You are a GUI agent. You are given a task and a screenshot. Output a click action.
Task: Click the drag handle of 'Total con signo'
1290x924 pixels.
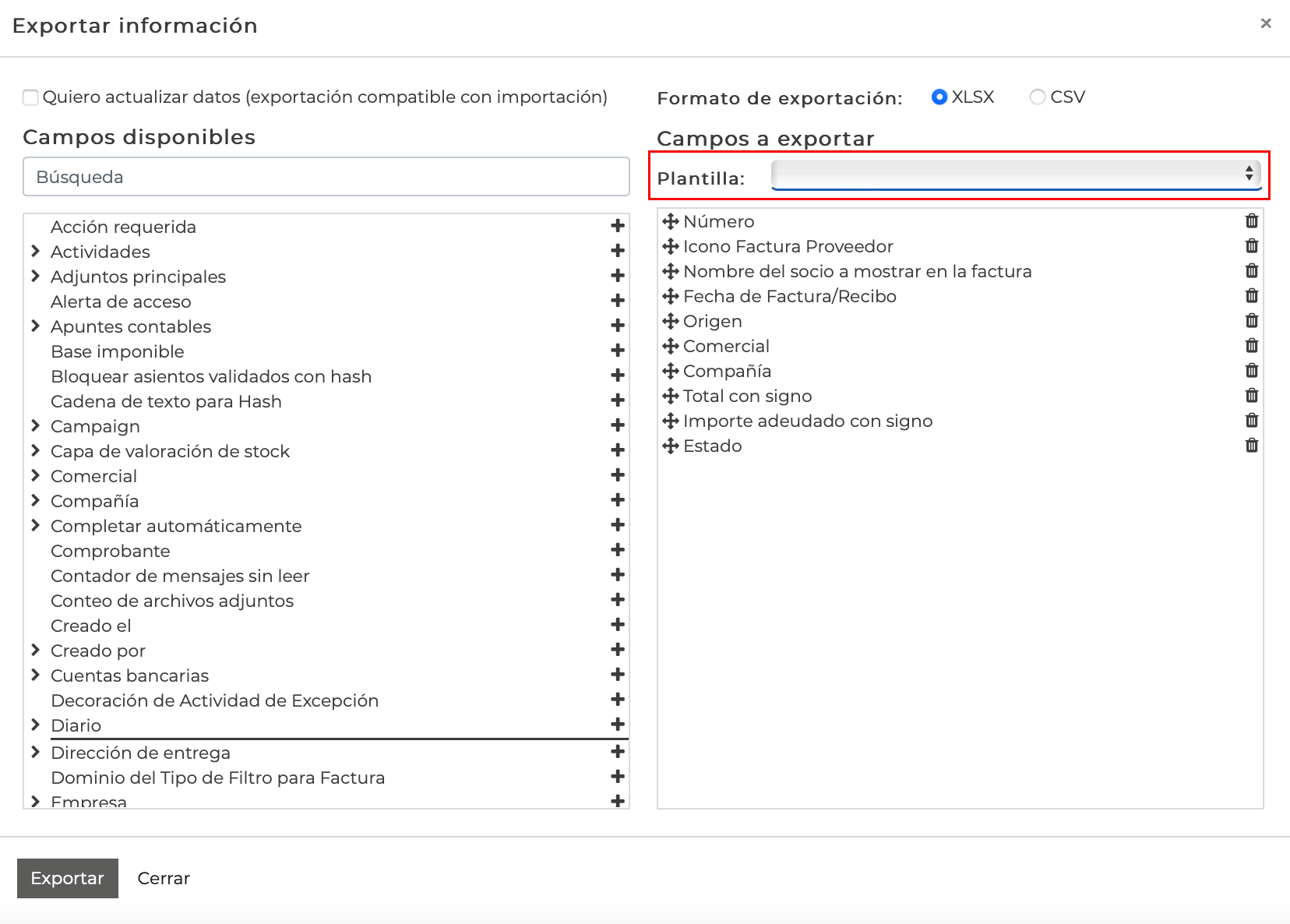click(x=670, y=396)
